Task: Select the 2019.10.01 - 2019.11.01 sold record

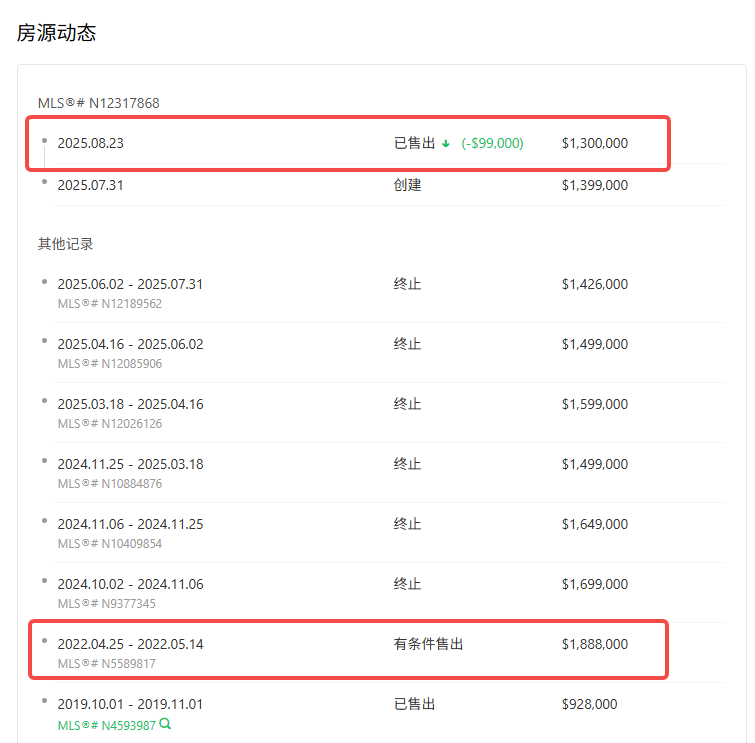Action: (x=130, y=704)
